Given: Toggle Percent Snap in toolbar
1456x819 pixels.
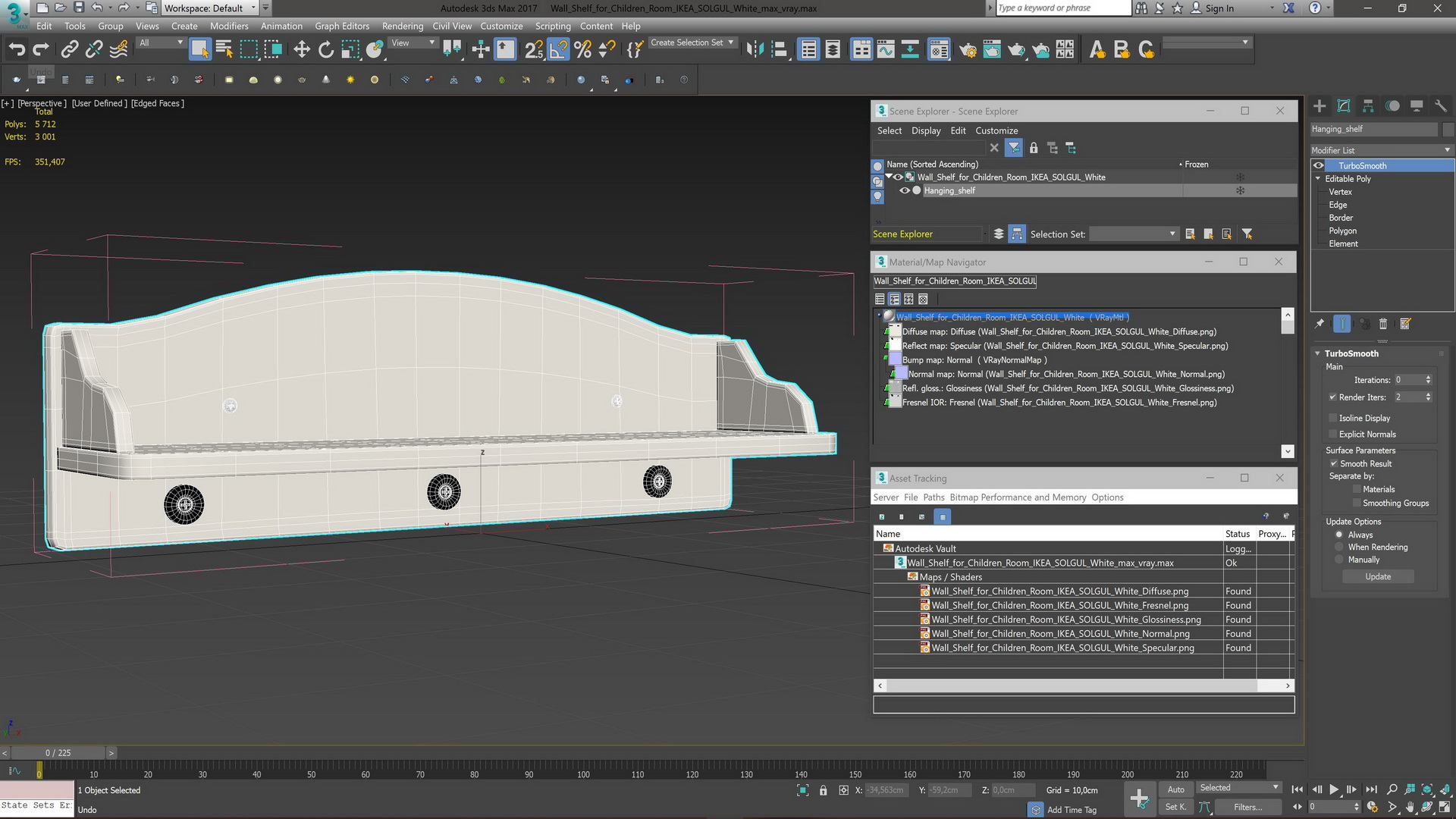Looking at the screenshot, I should pos(582,50).
